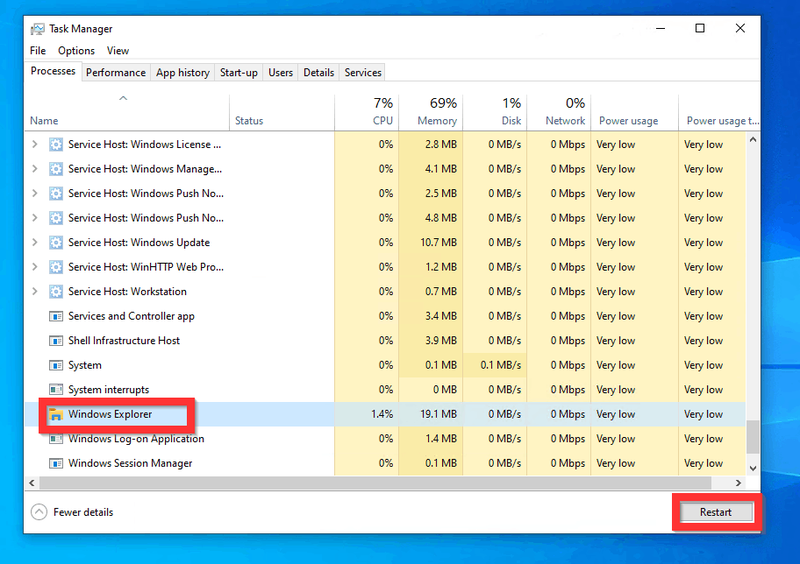Click the Service Host: Windows Update gear icon
This screenshot has height=564, width=800.
[x=56, y=242]
